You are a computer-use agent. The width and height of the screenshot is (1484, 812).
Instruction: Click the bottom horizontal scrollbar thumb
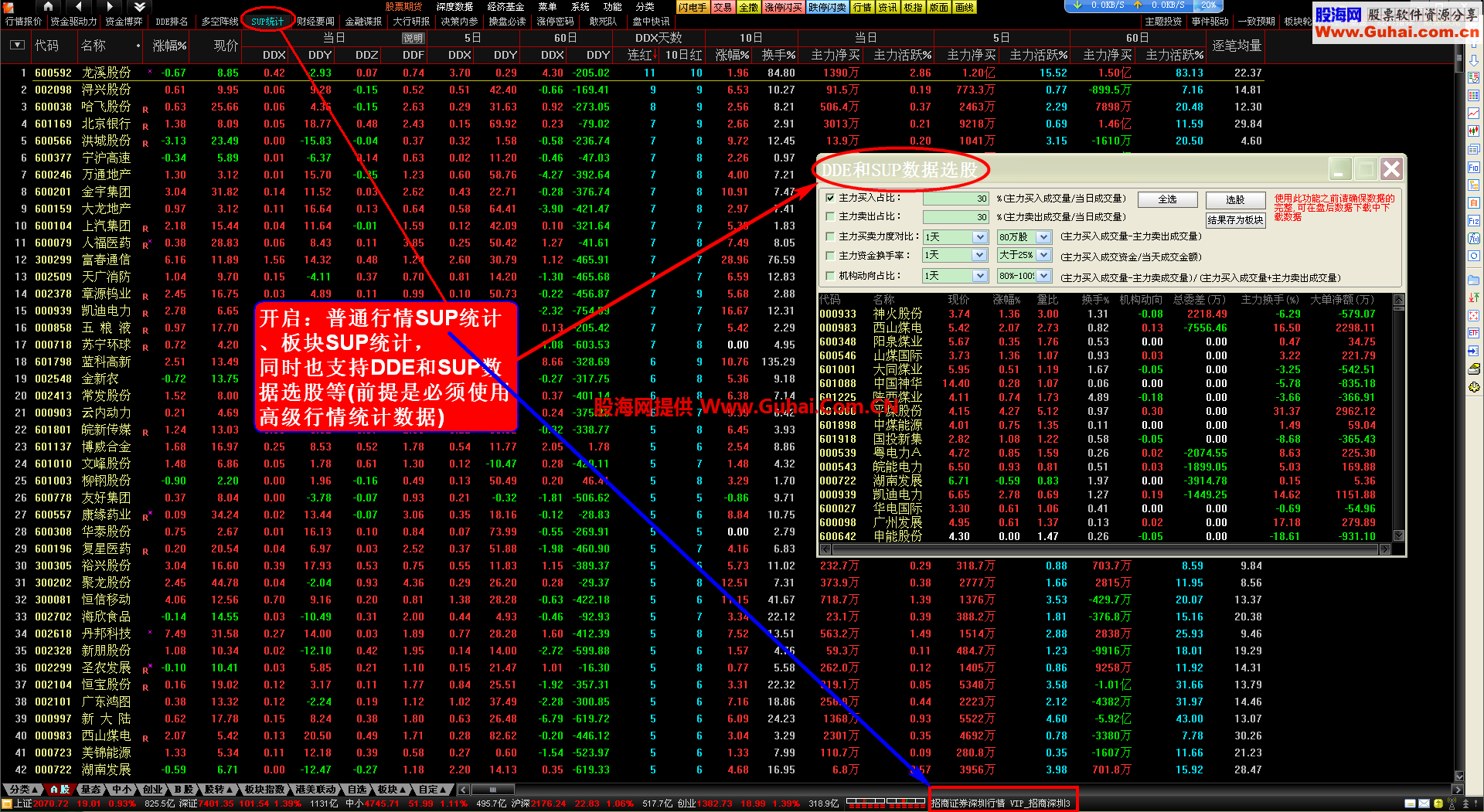tap(493, 790)
